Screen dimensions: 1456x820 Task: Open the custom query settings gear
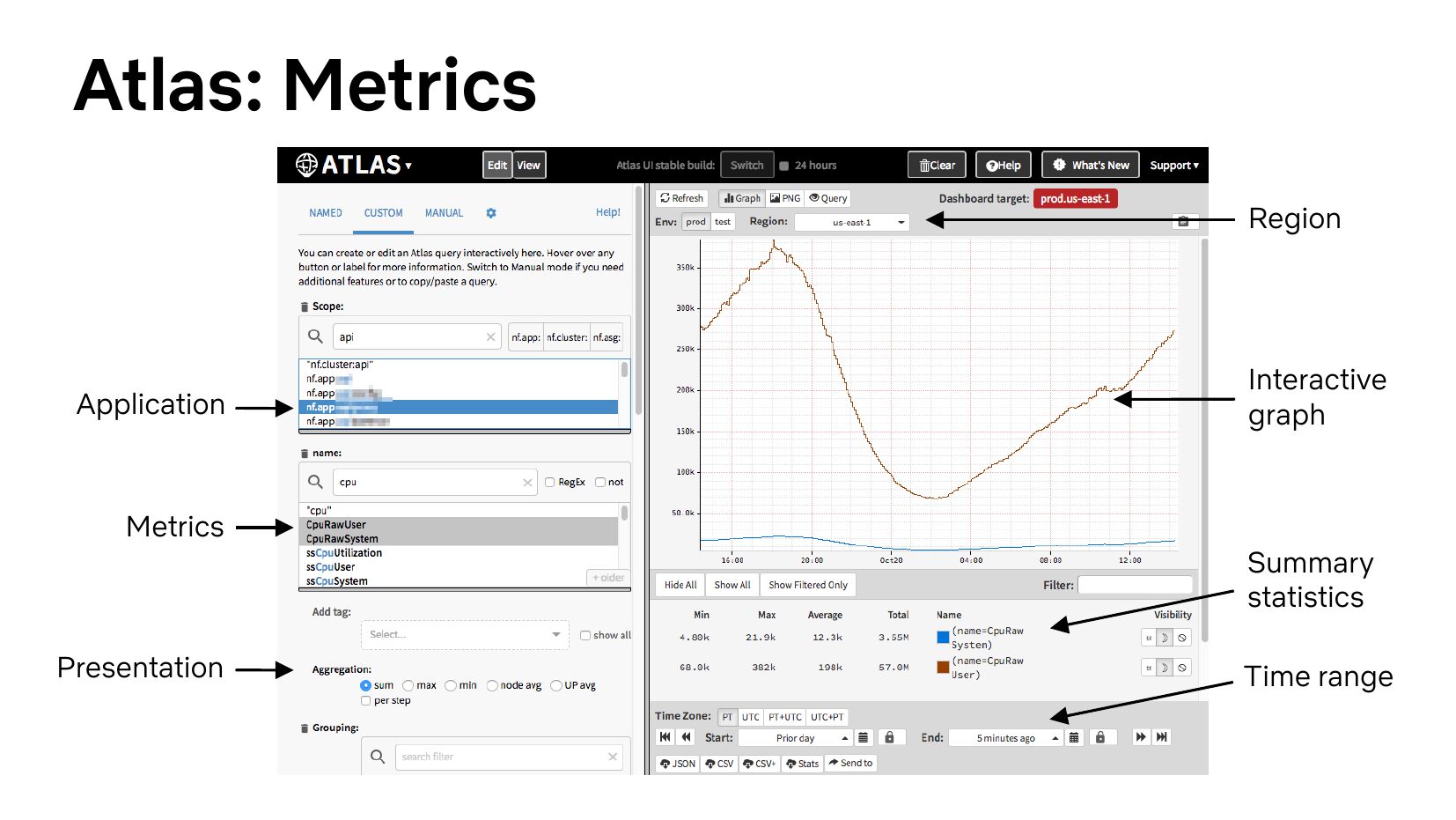pos(491,213)
